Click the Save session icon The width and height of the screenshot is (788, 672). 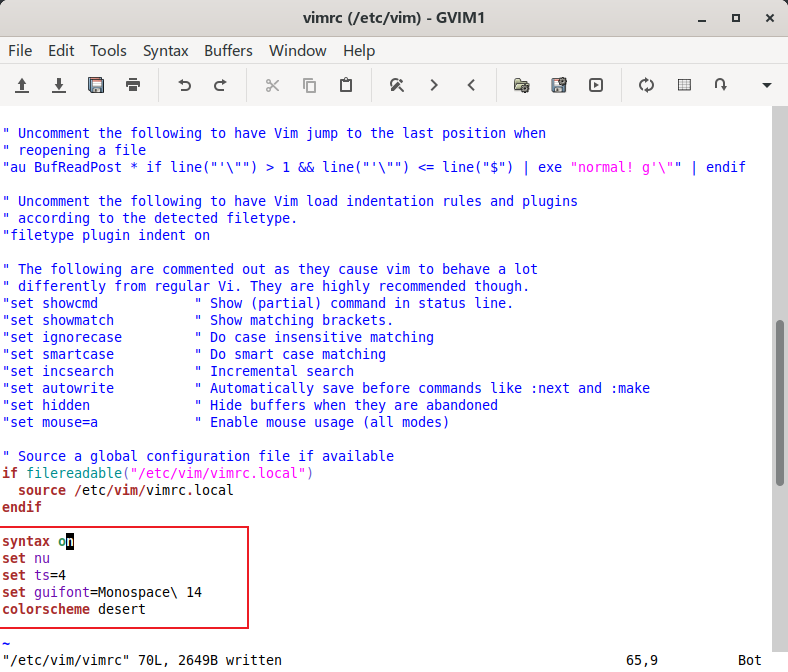[559, 85]
